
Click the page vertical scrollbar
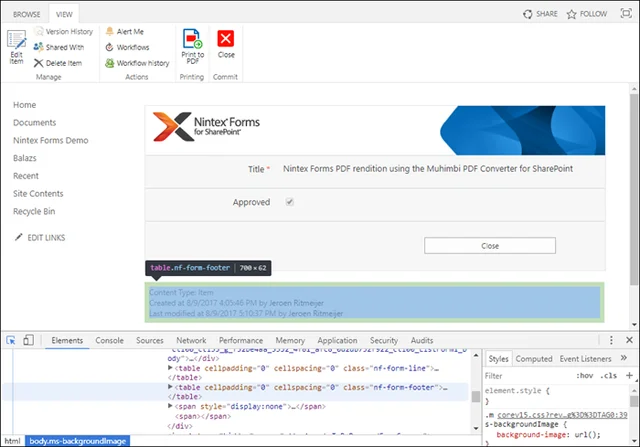point(633,188)
